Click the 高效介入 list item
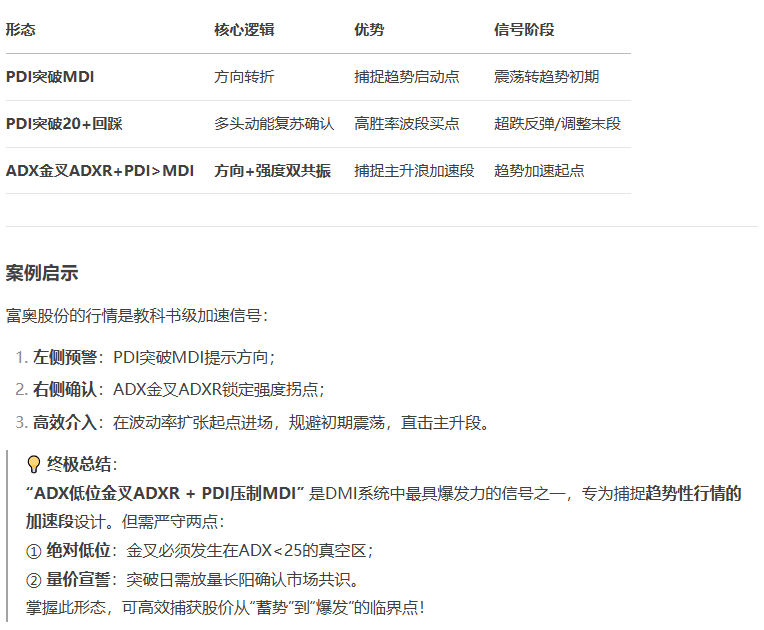Viewport: 764px width, 630px height. pyautogui.click(x=260, y=423)
